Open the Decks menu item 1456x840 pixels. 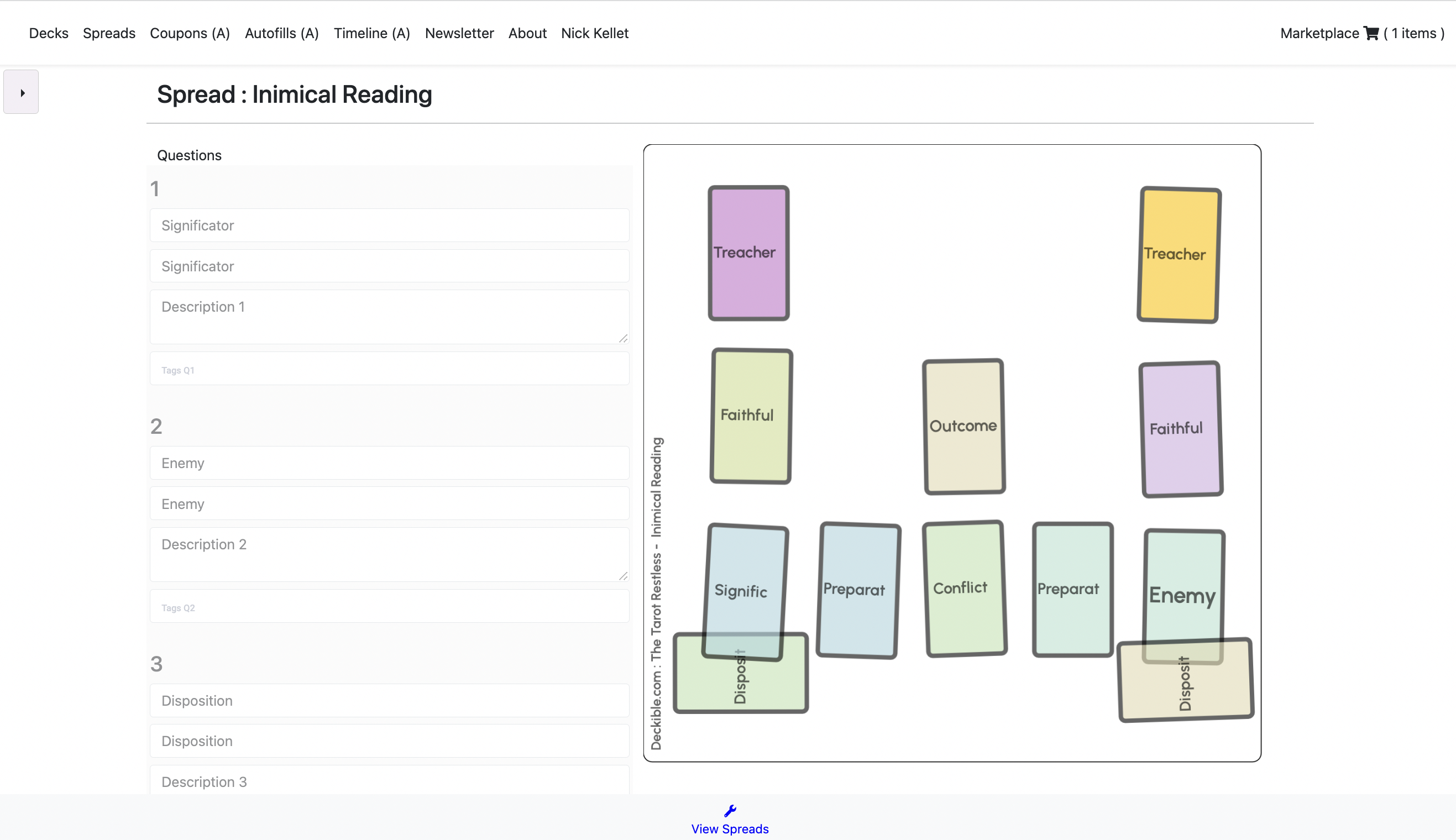coord(49,34)
